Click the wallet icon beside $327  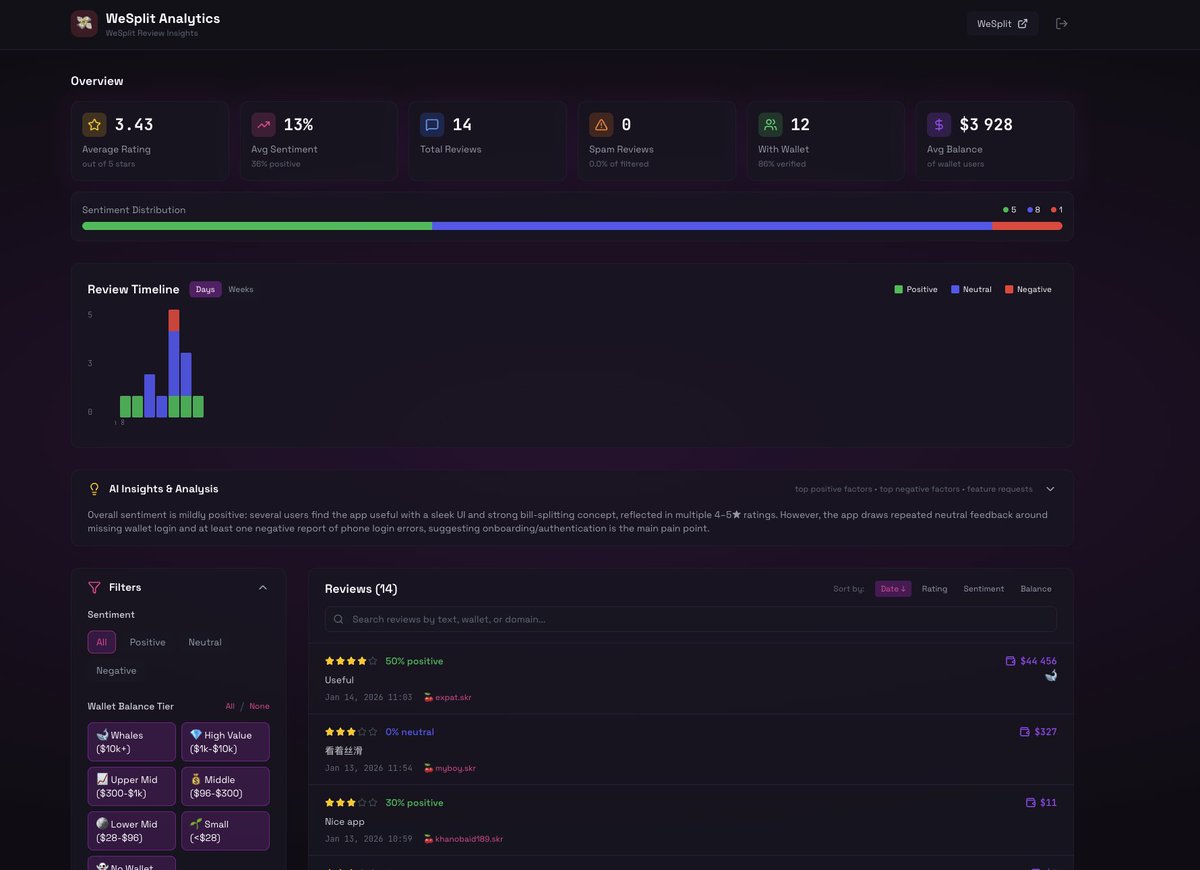[x=1025, y=732]
